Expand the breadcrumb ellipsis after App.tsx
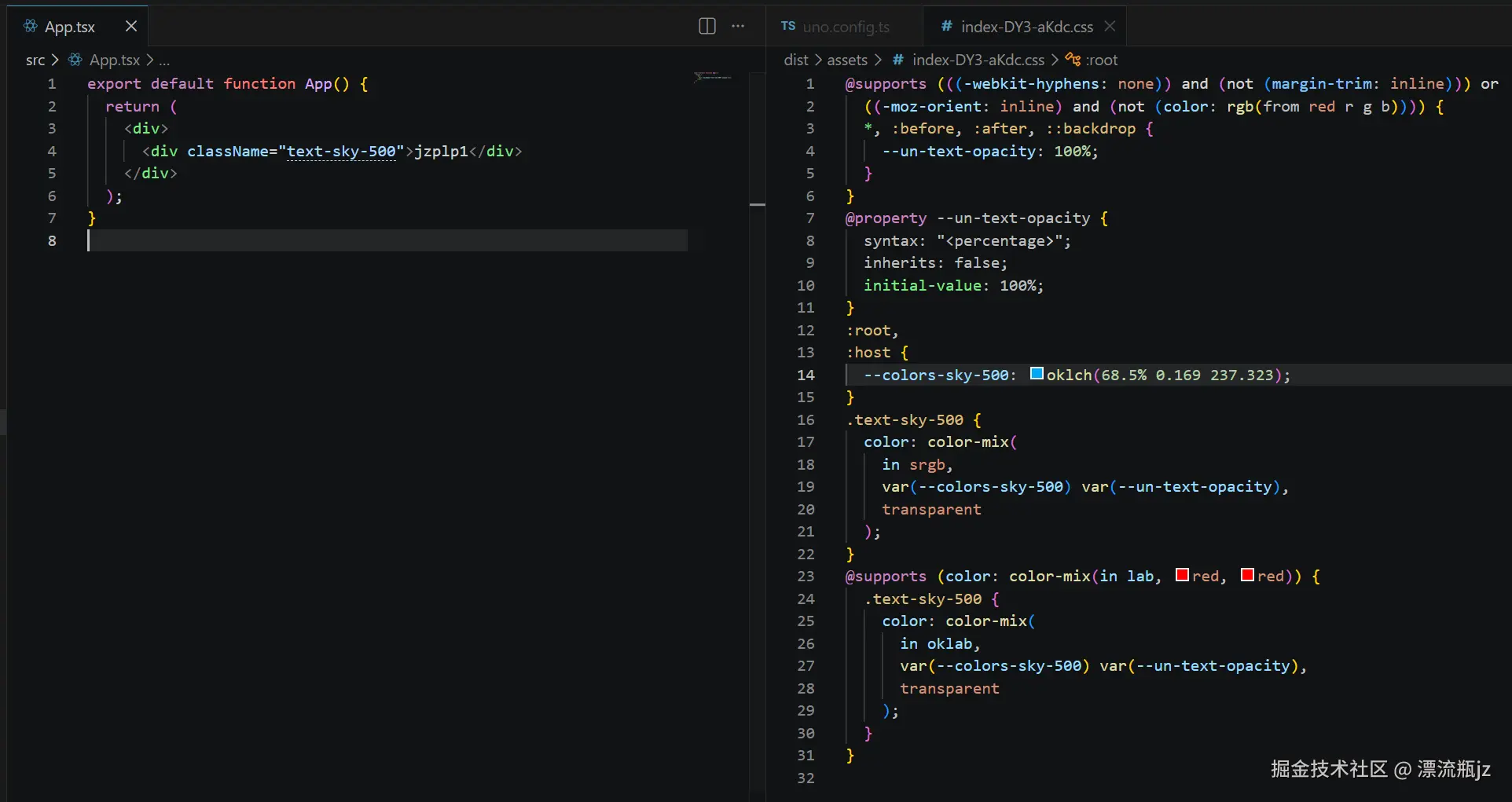 tap(164, 60)
